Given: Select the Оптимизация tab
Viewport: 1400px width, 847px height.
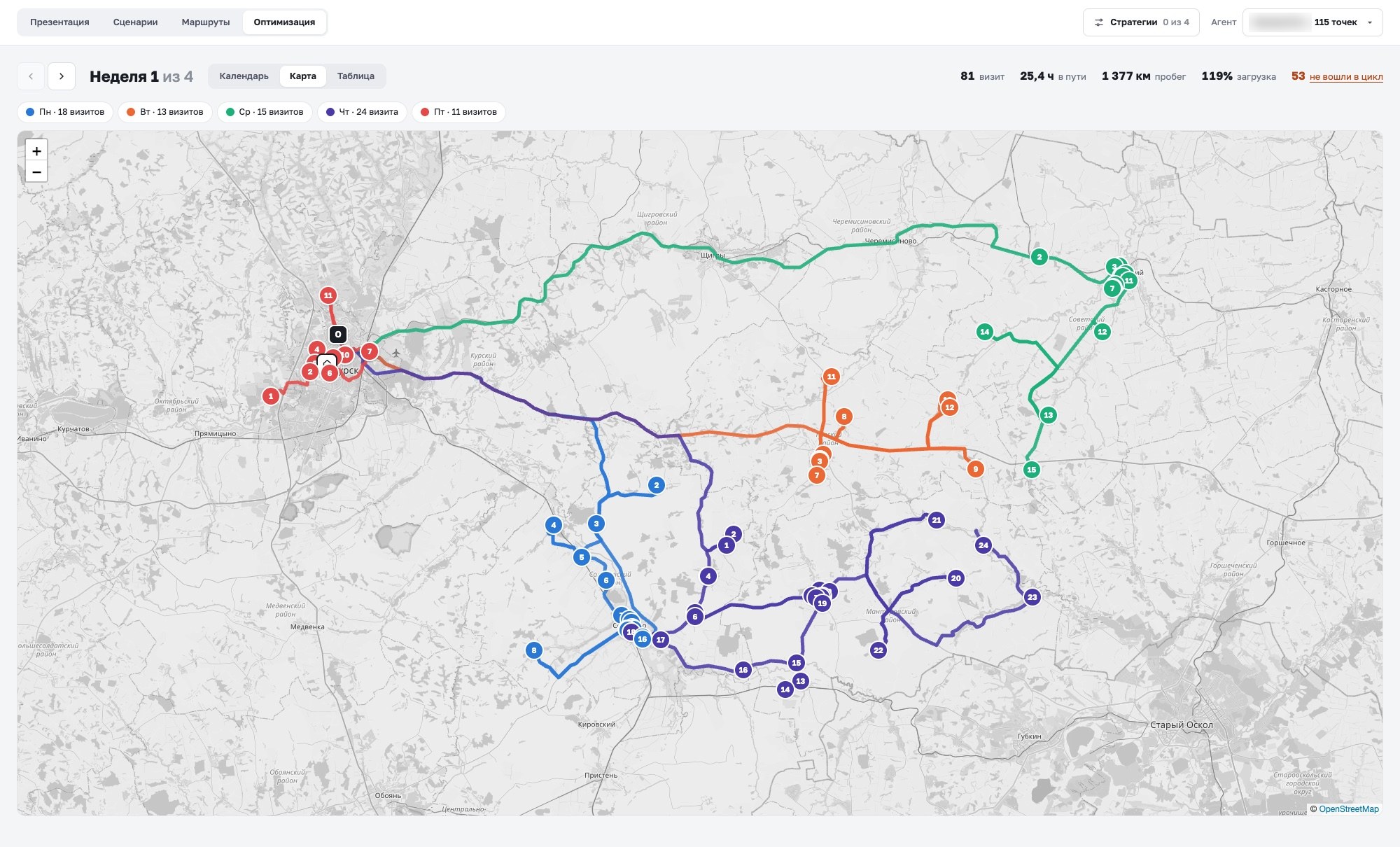Looking at the screenshot, I should [284, 22].
